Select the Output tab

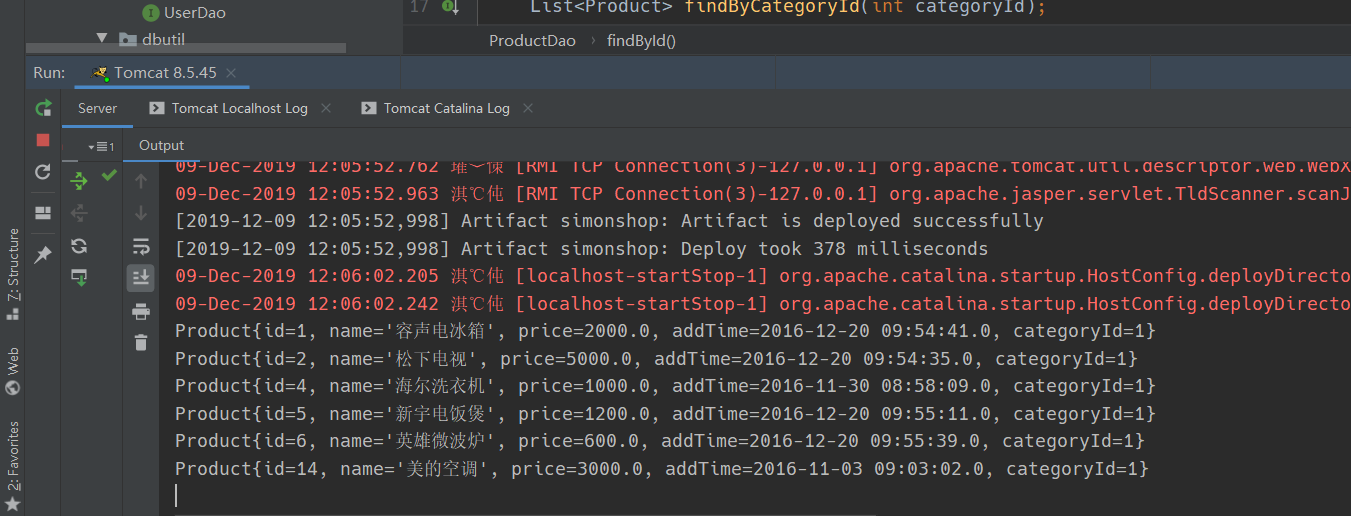tap(162, 145)
